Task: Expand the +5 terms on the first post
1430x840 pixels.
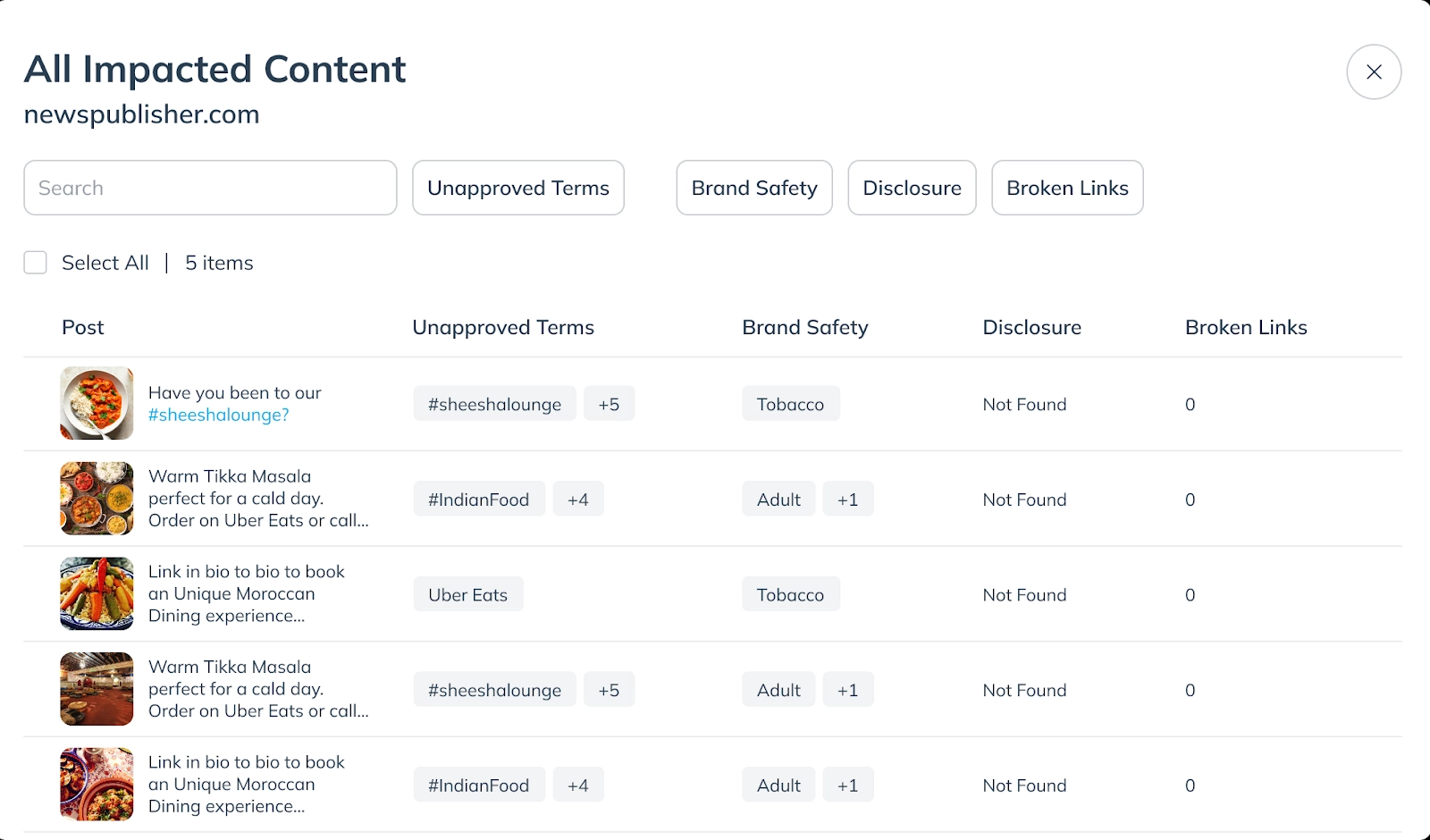Action: (x=609, y=403)
